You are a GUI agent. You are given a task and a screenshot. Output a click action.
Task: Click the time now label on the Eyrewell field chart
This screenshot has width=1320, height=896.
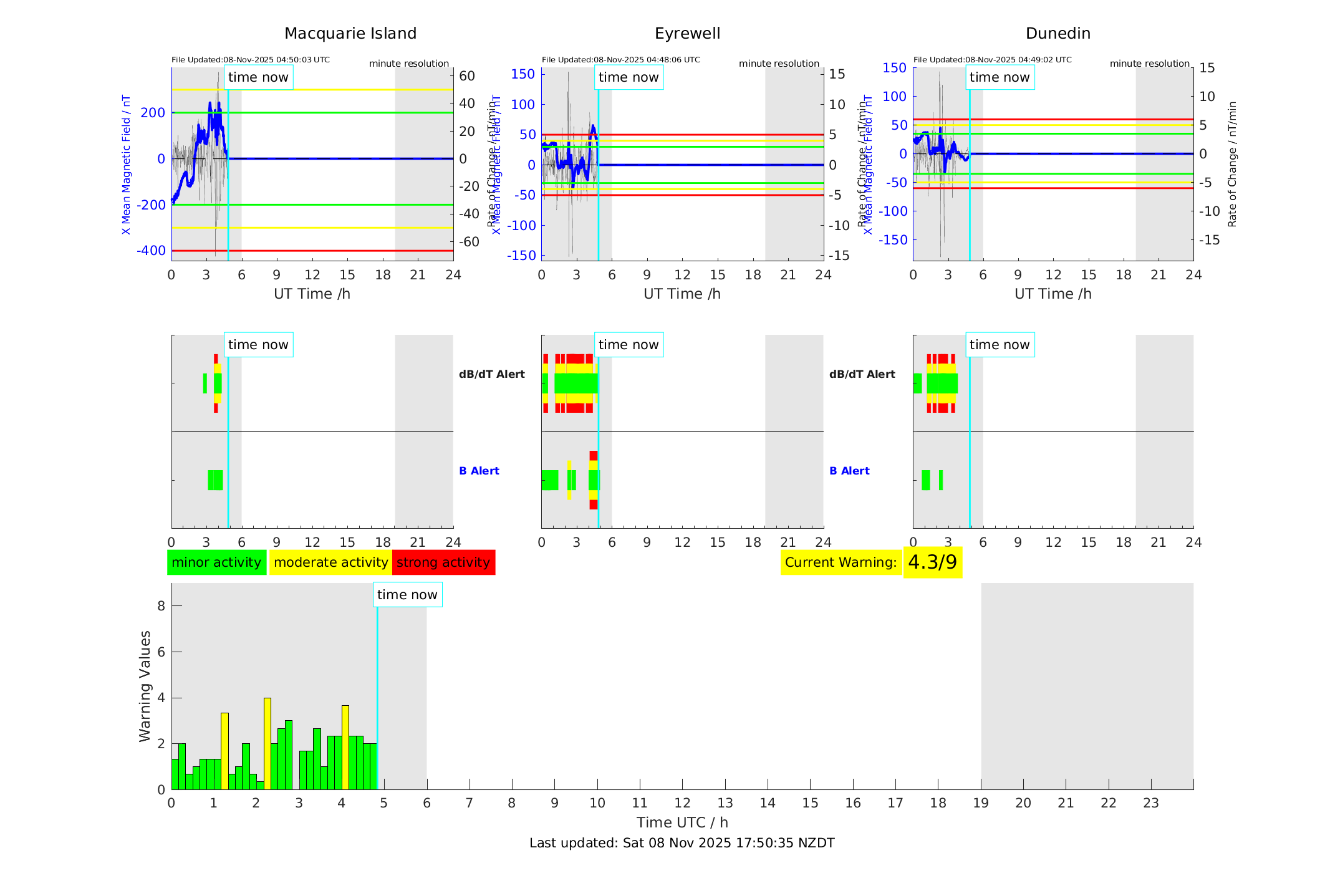coord(629,77)
